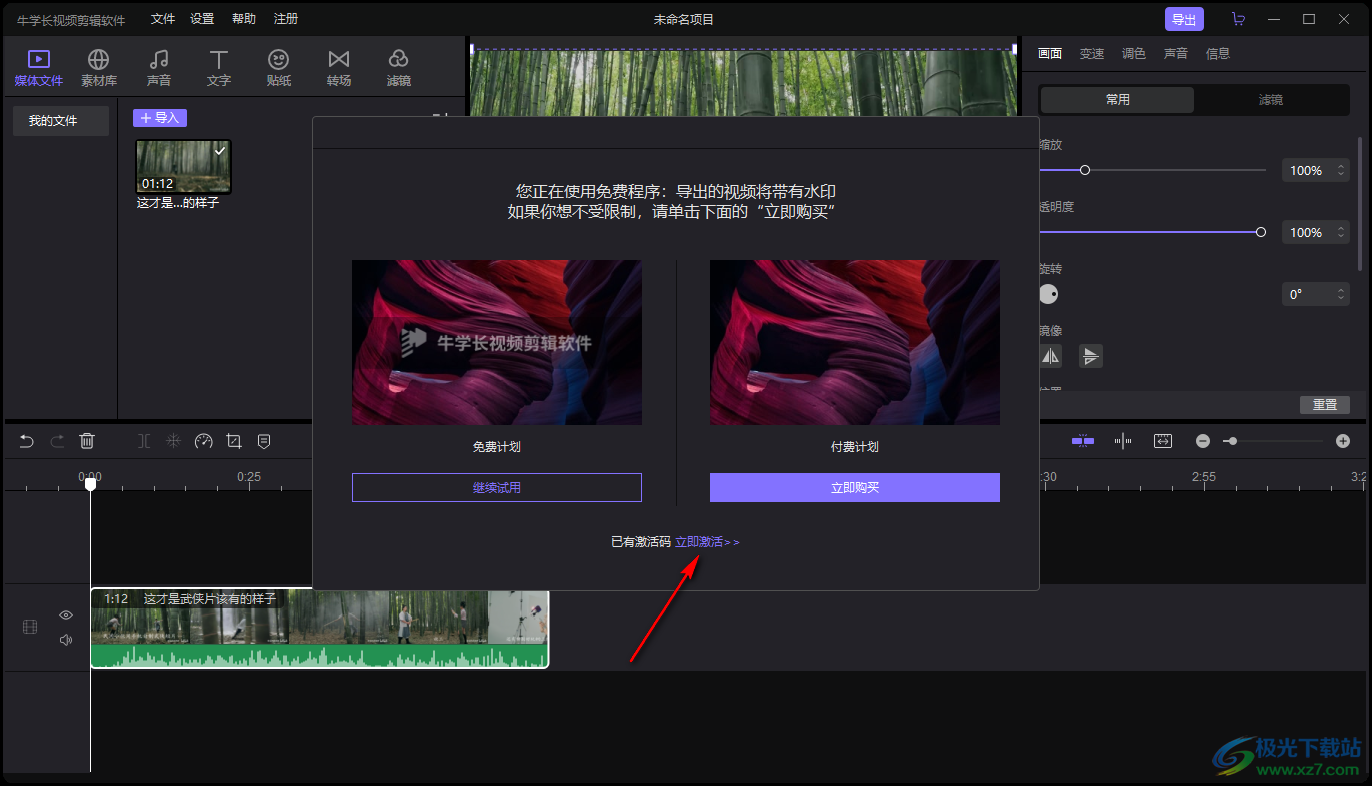Click the properties panel vertical scrollbar
This screenshot has height=786, width=1372.
tap(1360, 203)
